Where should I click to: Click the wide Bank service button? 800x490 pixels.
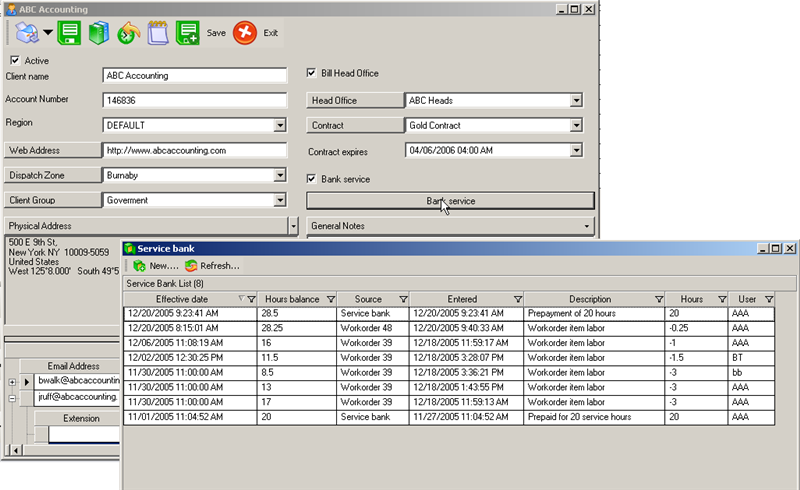tap(451, 201)
